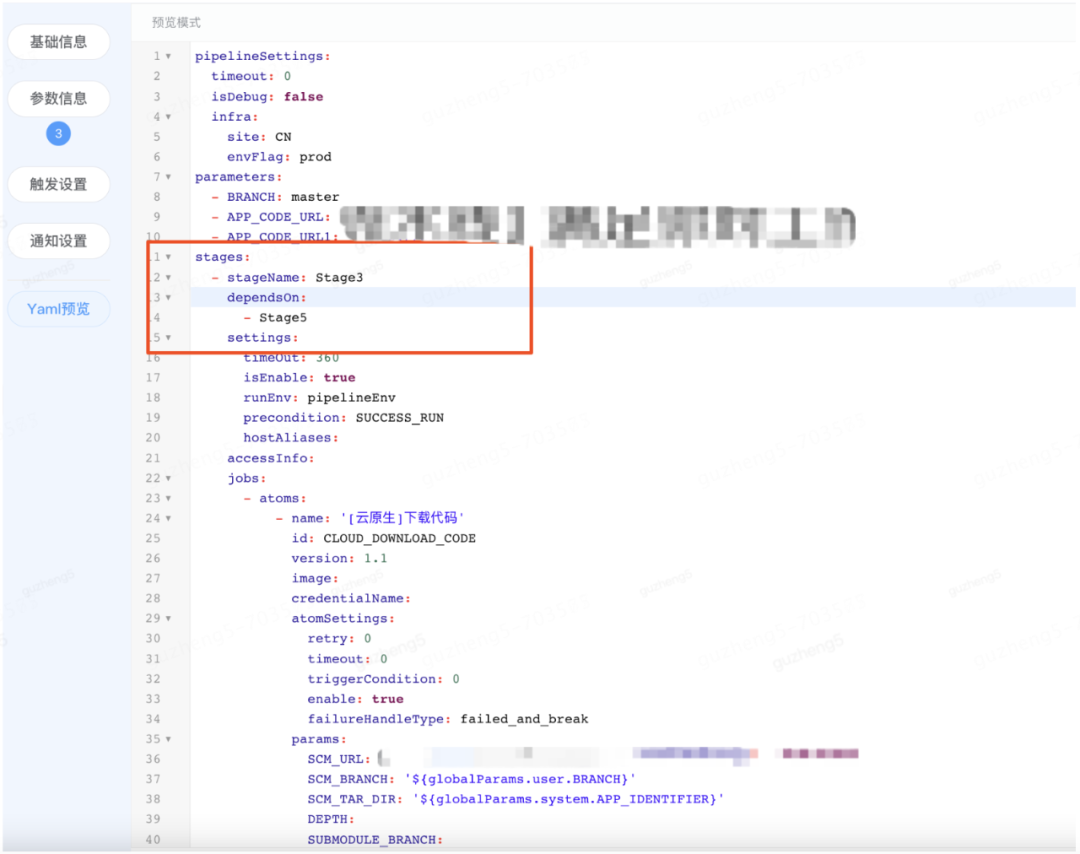Collapse the stages block fold arrow

click(x=168, y=257)
